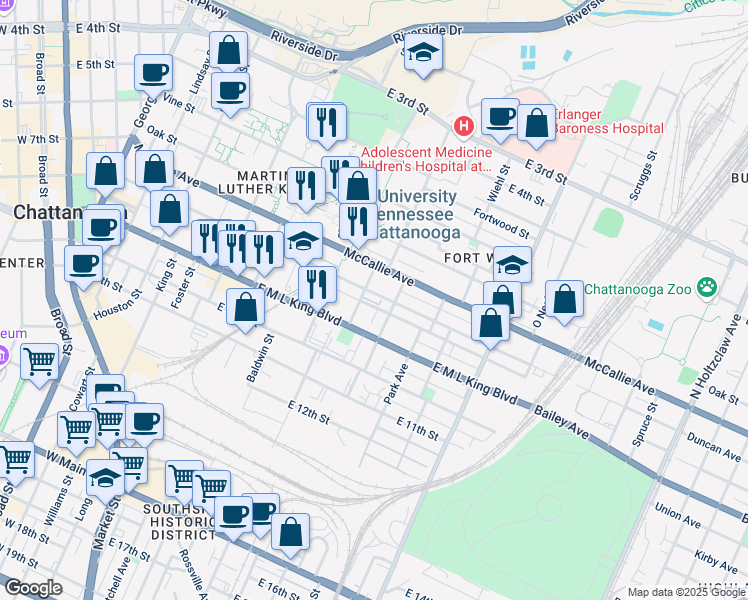Select the Adolescent Medicine Children's Hospital label
Image resolution: width=748 pixels, height=600 pixels.
pos(426,159)
